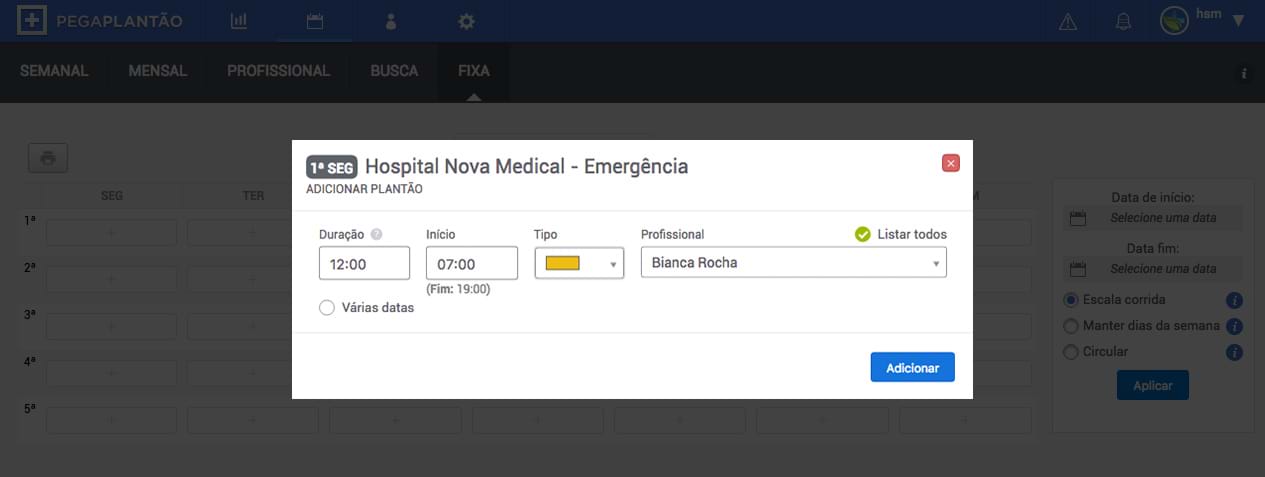This screenshot has width=1265, height=477.
Task: Open the alert warning triangle icon
Action: [1068, 21]
